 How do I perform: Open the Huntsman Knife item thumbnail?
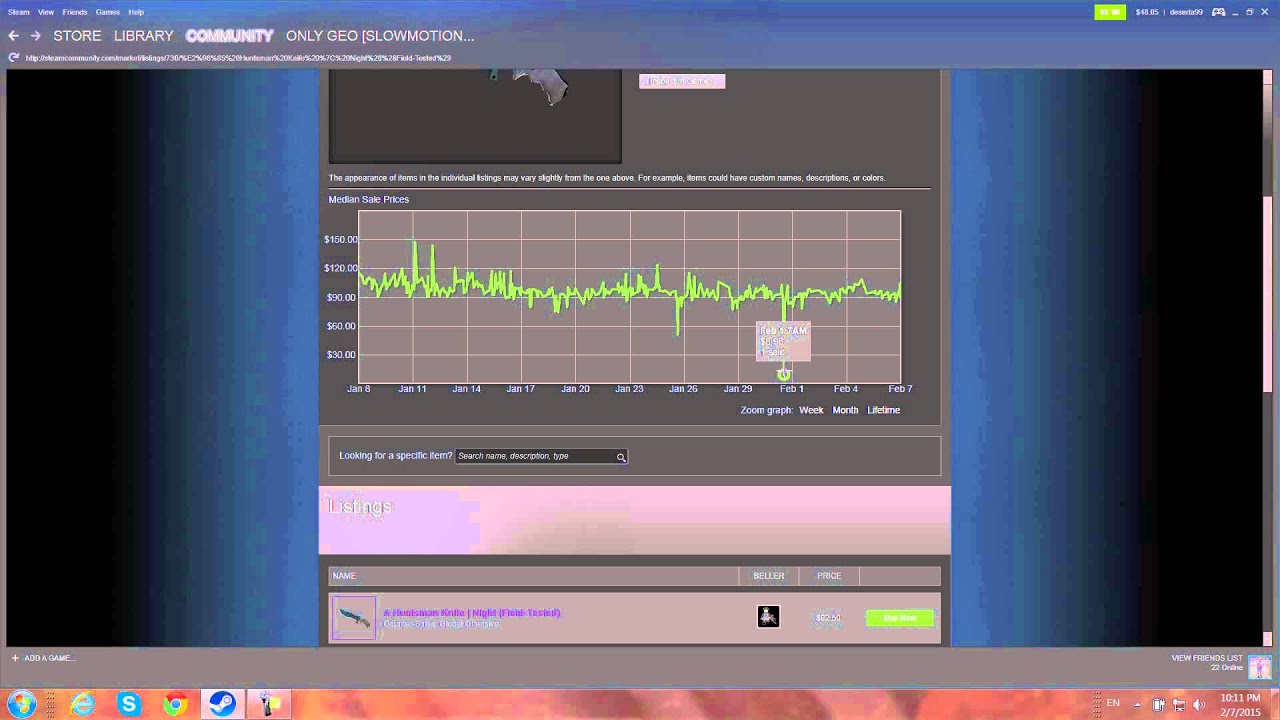point(354,618)
